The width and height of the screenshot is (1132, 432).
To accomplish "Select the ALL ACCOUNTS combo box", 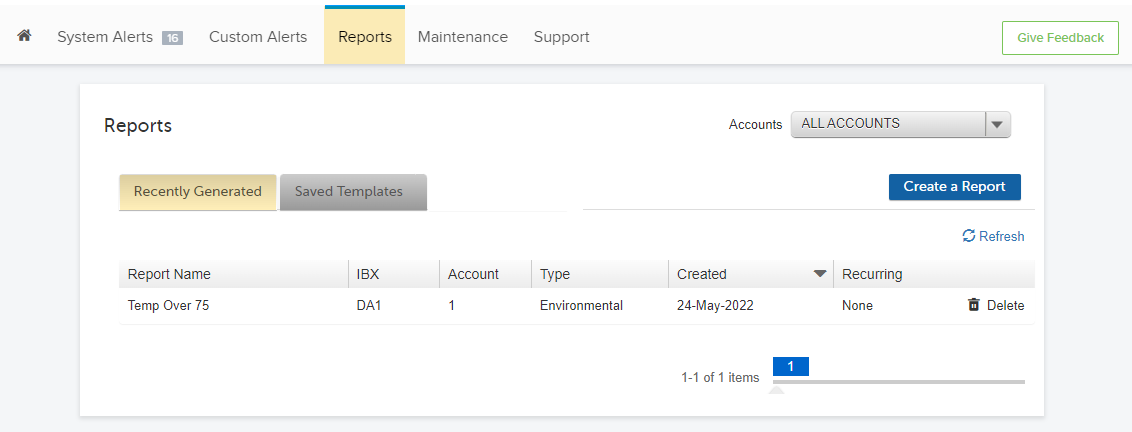I will [901, 124].
